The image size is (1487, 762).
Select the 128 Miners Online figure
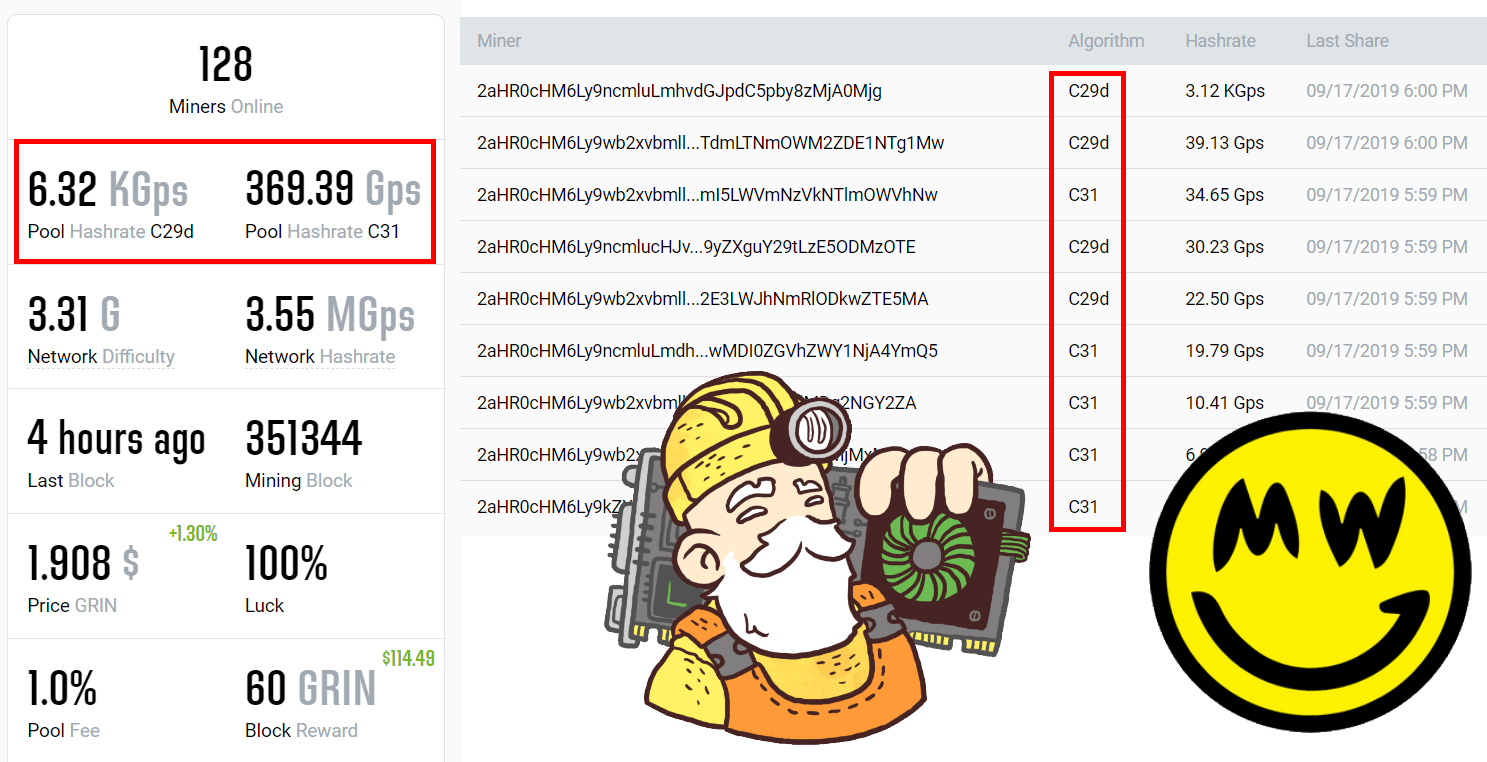pos(226,65)
